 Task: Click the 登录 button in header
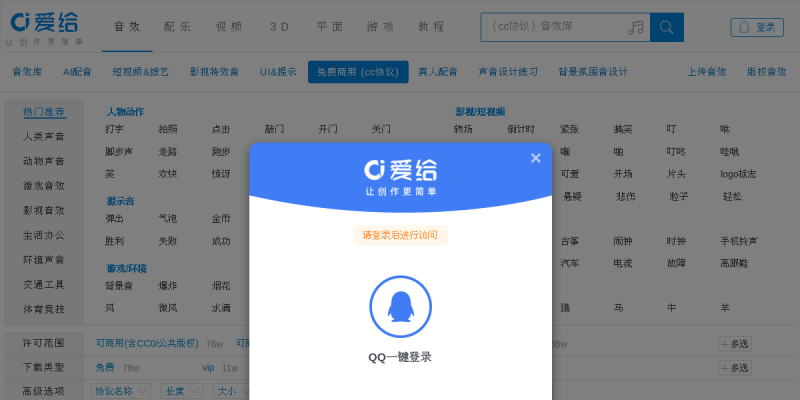pos(757,28)
